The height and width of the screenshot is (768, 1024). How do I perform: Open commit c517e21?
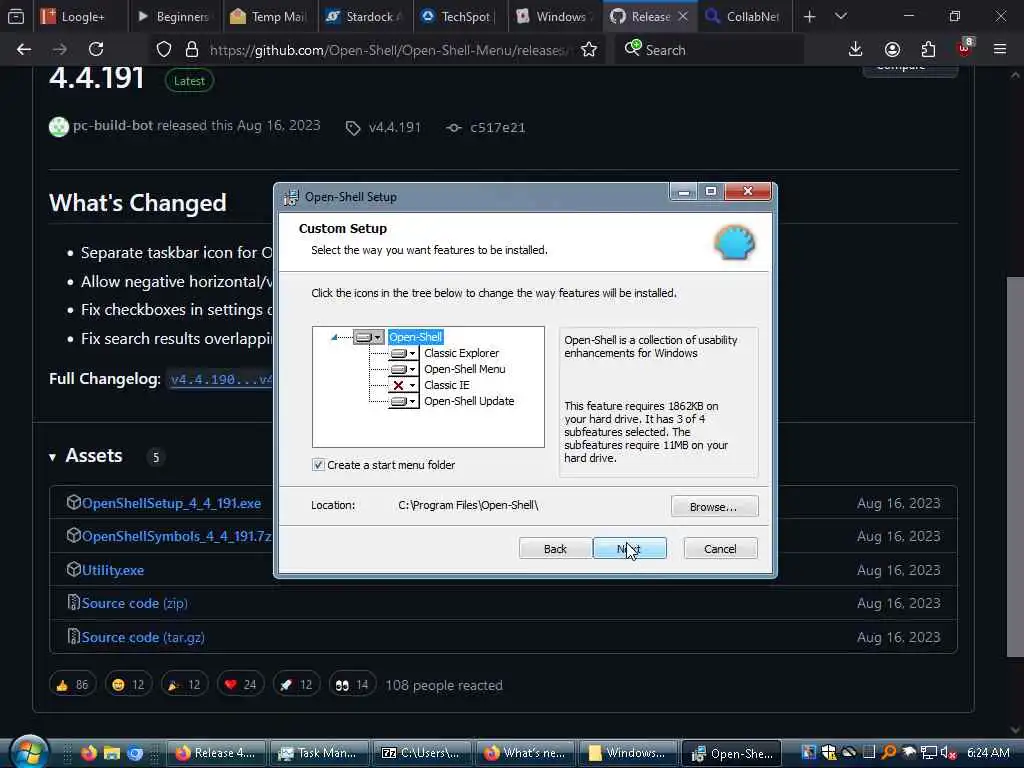point(497,127)
